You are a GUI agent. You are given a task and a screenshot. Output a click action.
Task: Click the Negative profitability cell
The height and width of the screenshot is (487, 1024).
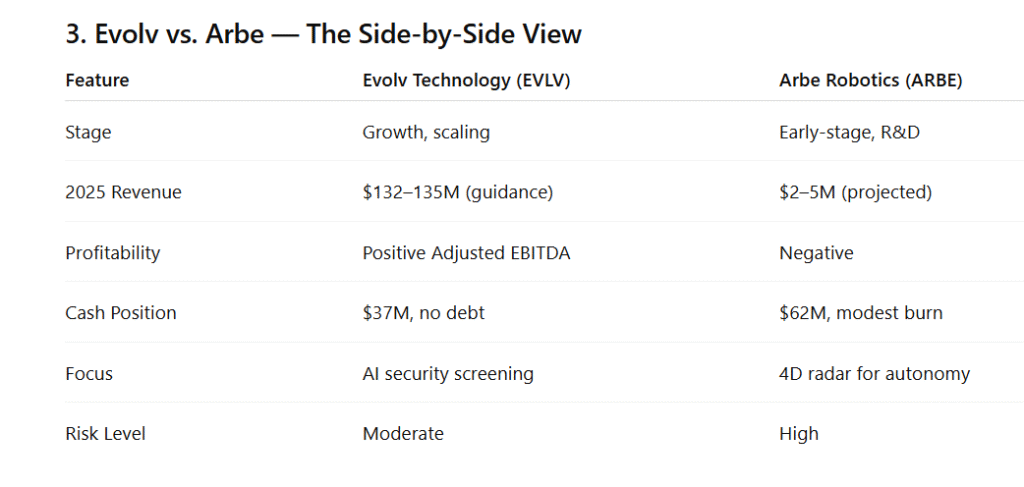coord(816,253)
